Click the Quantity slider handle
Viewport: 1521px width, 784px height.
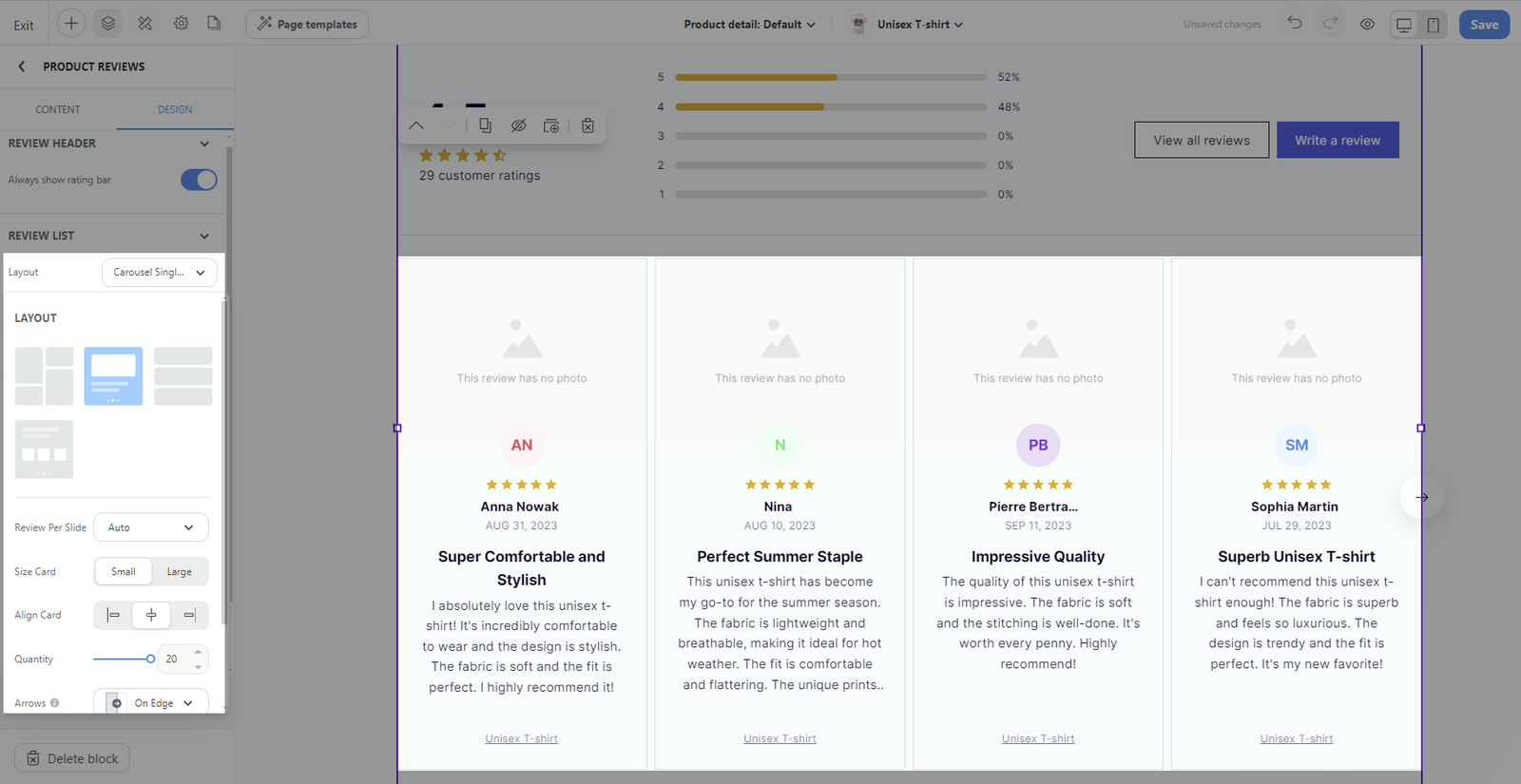pos(150,659)
